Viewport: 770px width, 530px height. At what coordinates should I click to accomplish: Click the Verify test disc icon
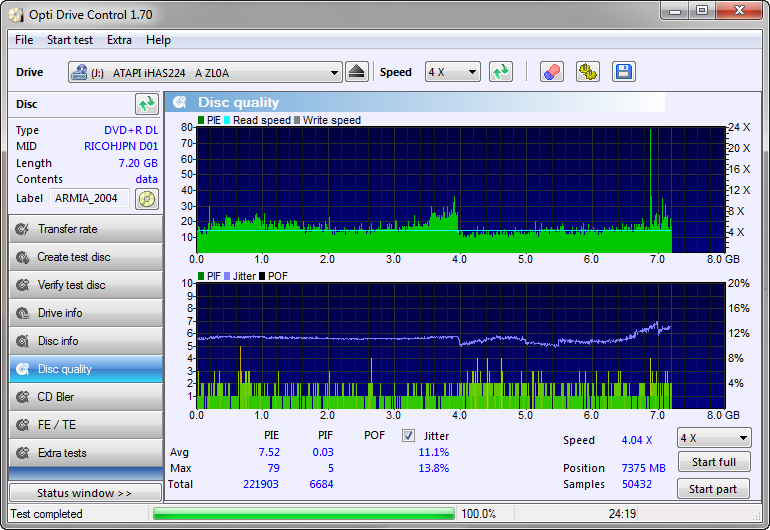(22, 285)
